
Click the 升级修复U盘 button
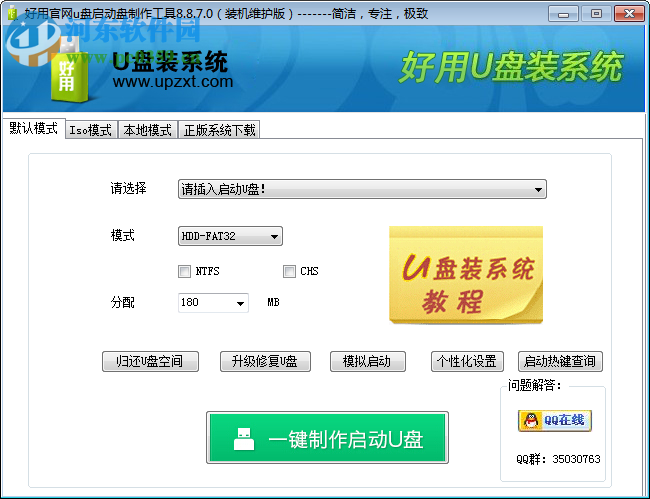265,361
